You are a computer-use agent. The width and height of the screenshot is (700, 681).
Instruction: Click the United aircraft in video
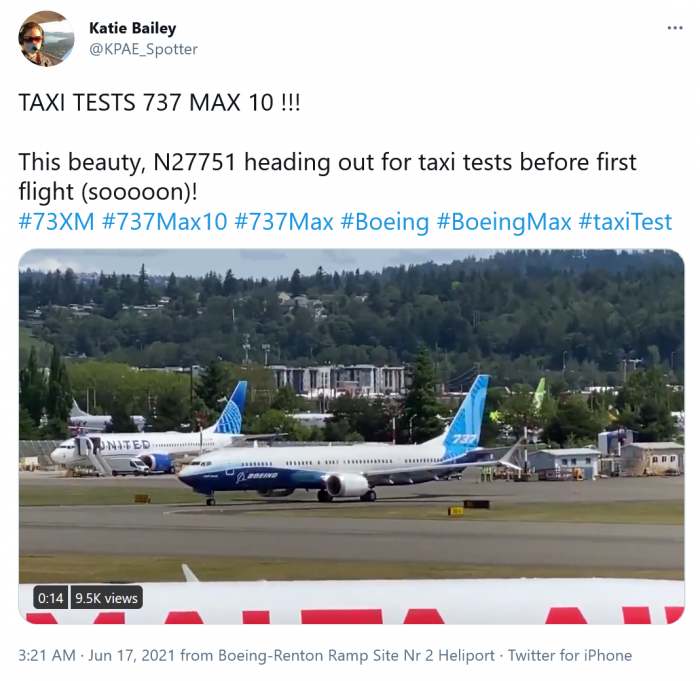click(150, 438)
